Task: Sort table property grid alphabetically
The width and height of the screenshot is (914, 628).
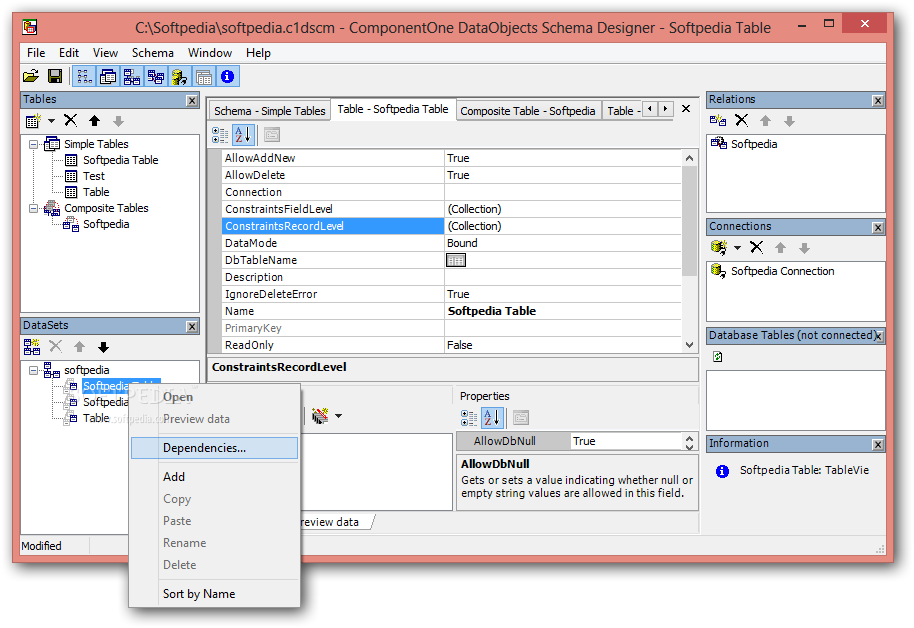Action: (x=243, y=135)
